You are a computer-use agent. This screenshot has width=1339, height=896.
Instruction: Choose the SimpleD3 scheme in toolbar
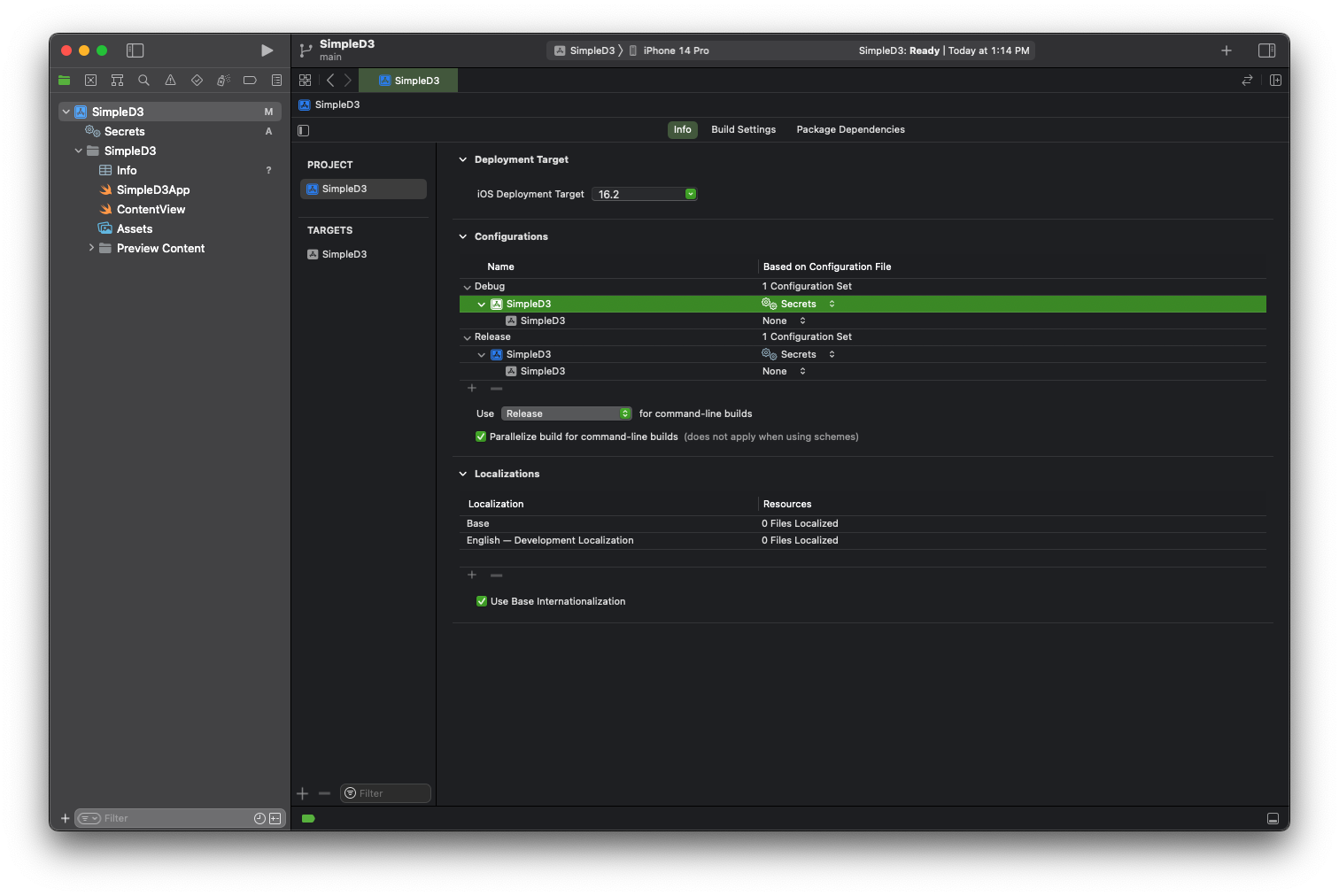[x=584, y=50]
